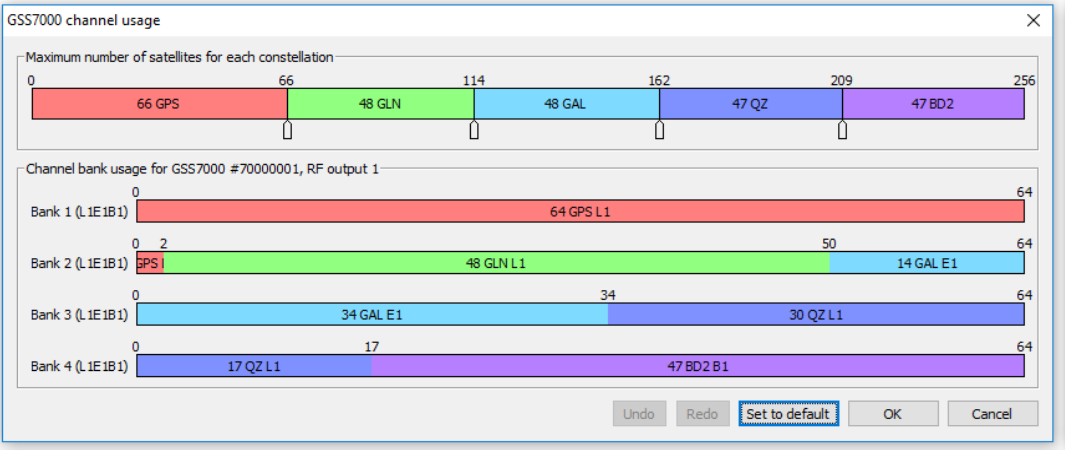Click the Bank 2 (L1E1B1) label
The width and height of the screenshot is (1065, 451).
[x=79, y=263]
